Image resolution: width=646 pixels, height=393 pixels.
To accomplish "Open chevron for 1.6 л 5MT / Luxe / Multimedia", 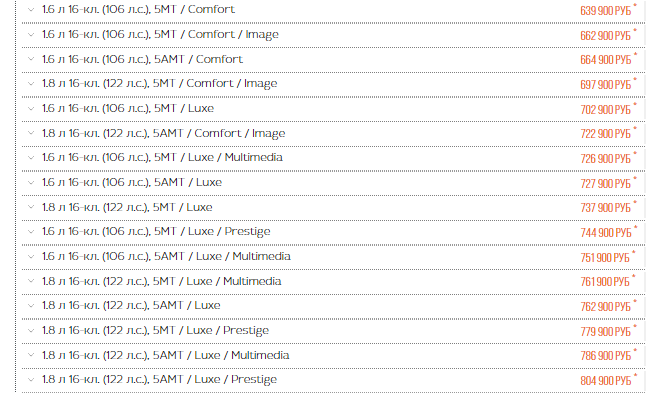I will (31, 158).
